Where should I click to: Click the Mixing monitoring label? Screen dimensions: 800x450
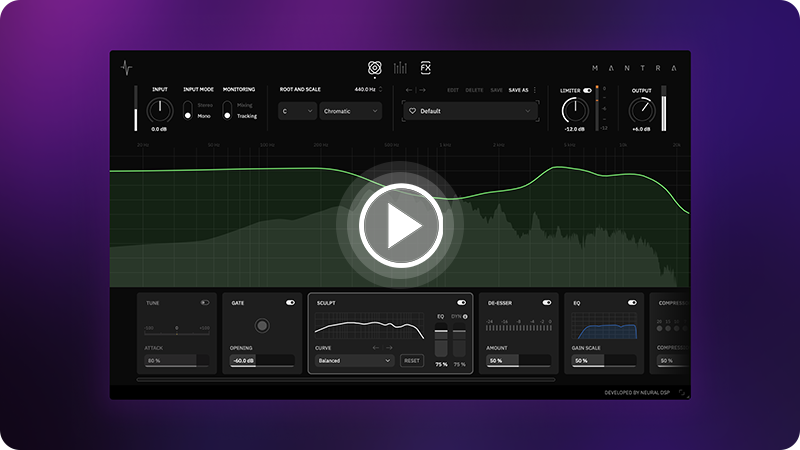245,105
